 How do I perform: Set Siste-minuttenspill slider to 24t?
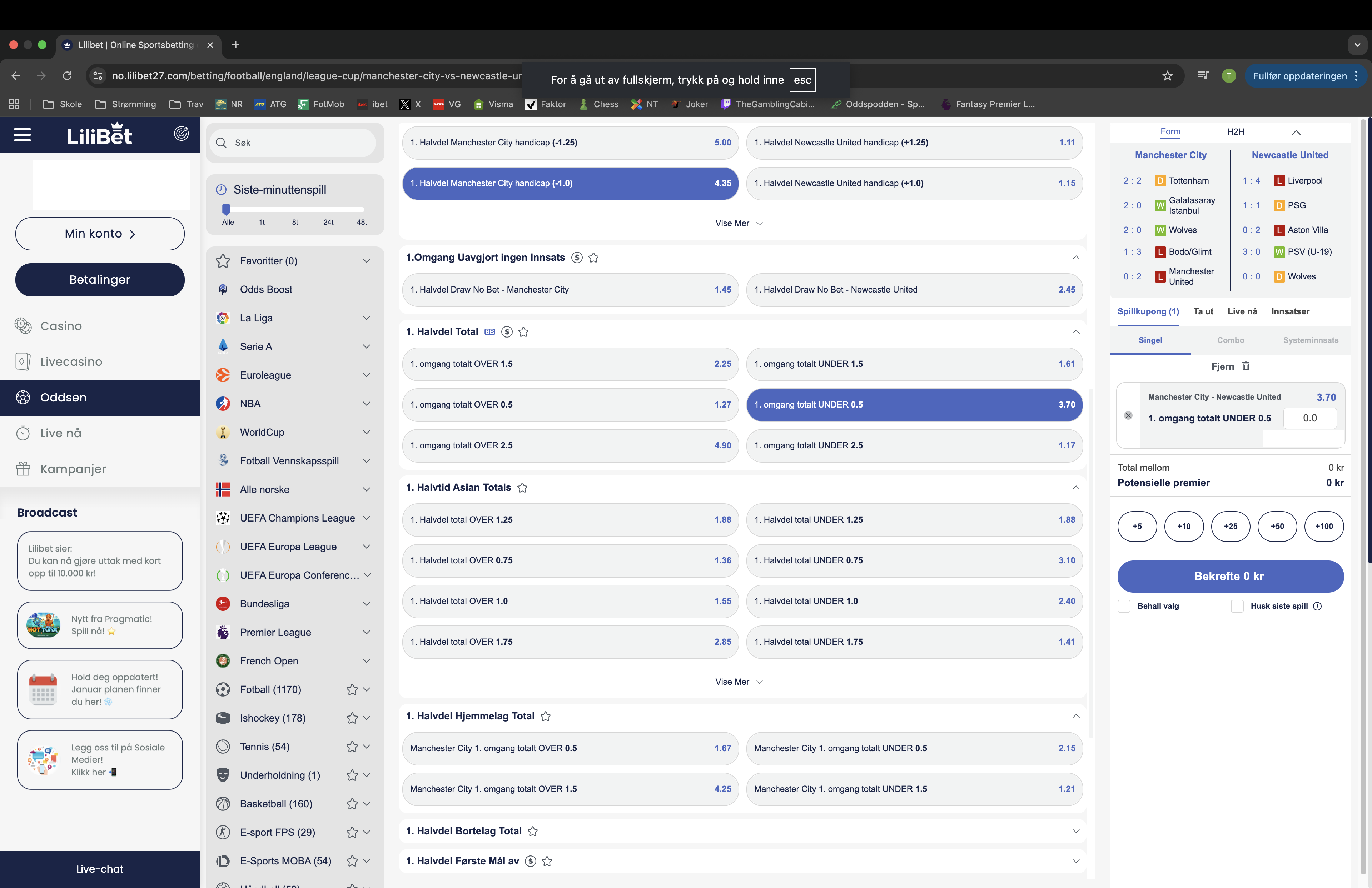coord(329,210)
